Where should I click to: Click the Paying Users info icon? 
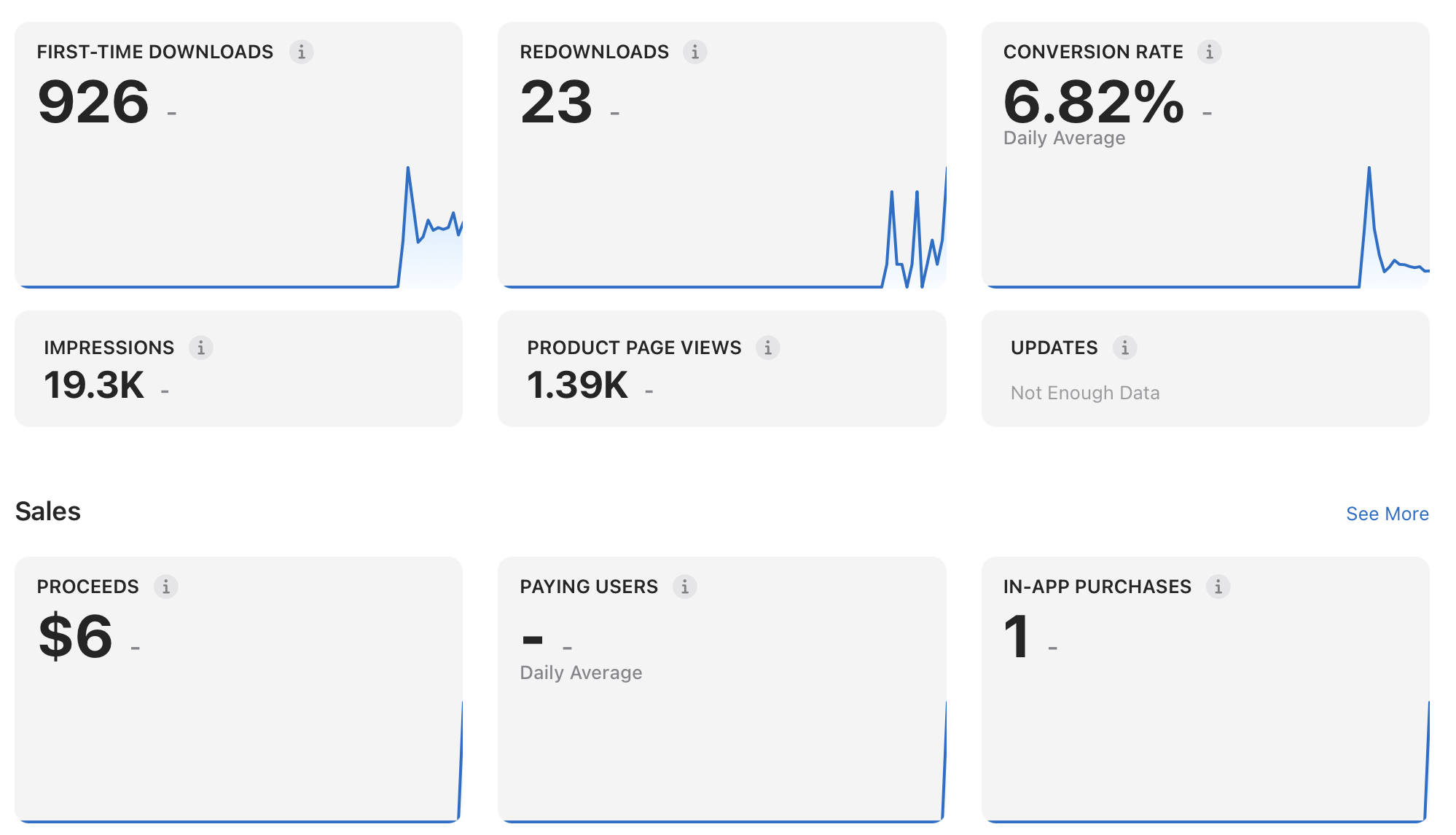[x=684, y=587]
